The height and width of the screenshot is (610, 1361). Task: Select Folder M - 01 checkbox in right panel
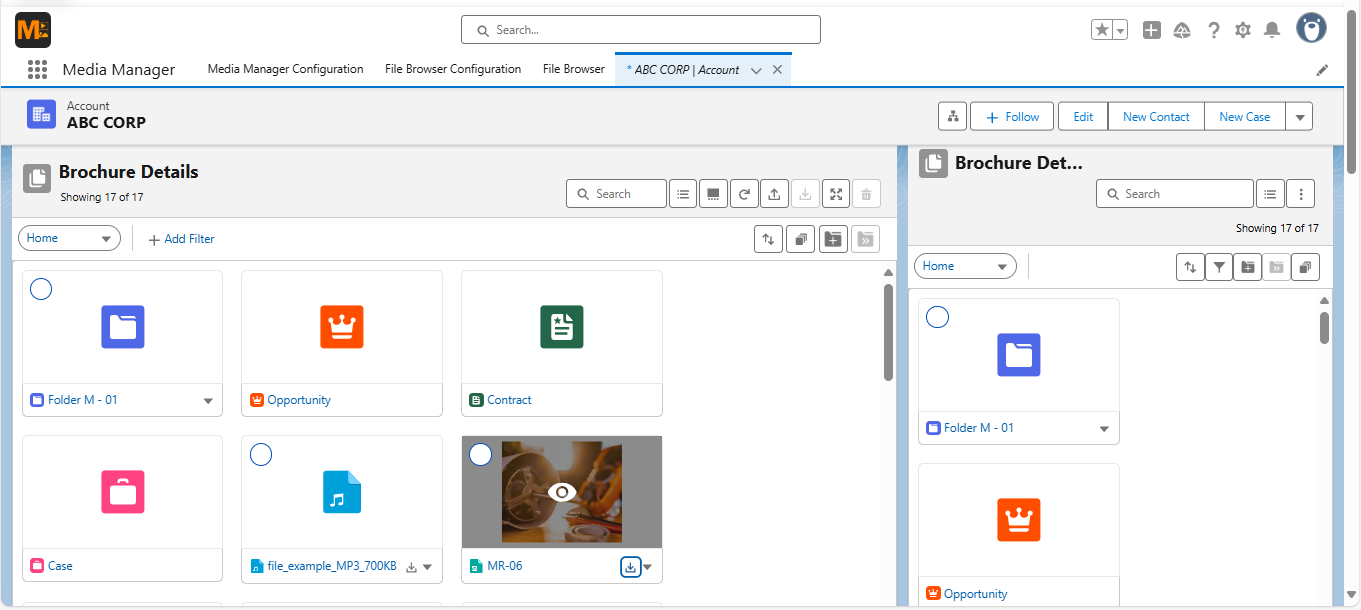click(937, 317)
